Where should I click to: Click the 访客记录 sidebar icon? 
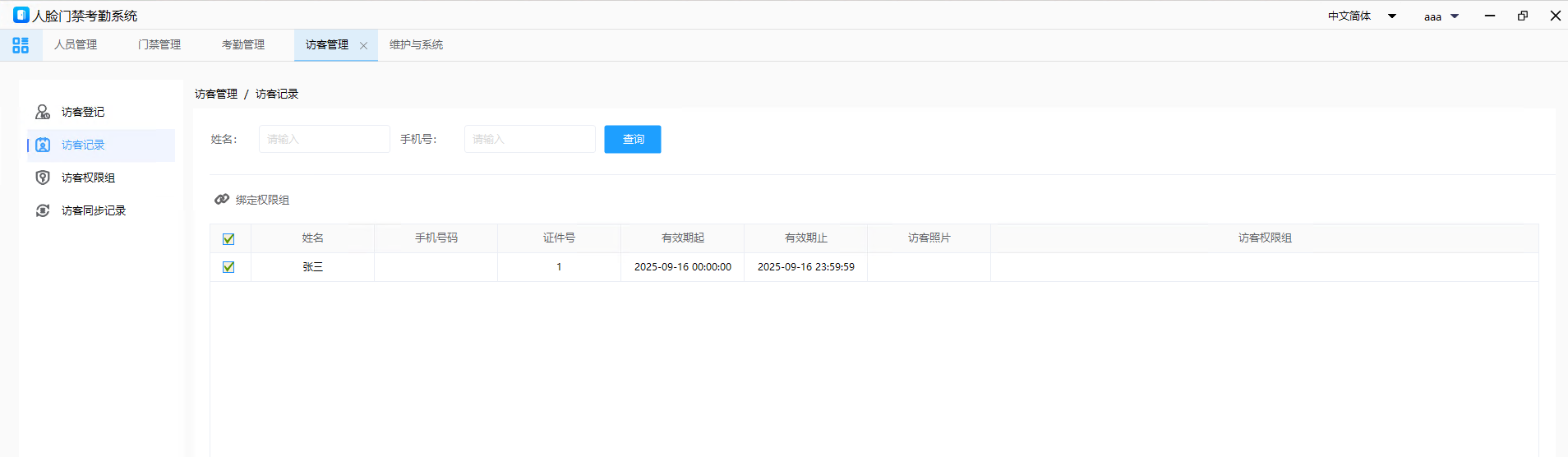click(43, 145)
